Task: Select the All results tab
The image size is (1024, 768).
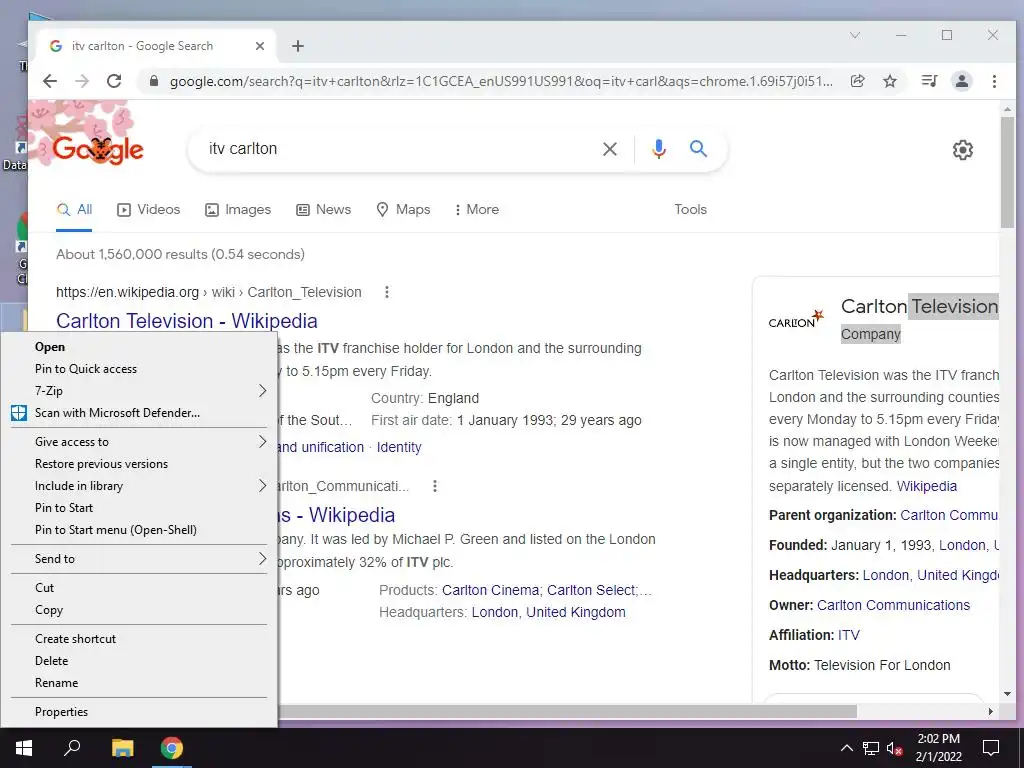Action: click(74, 210)
